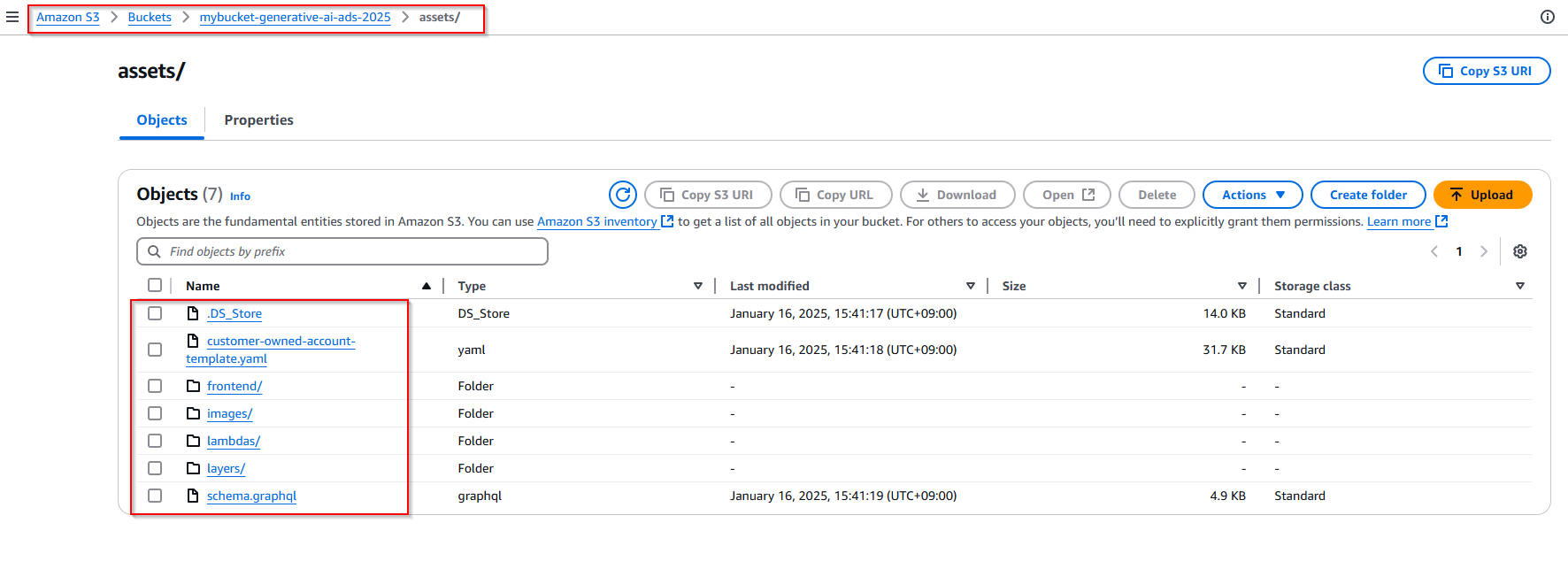Click the header Copy S3 URI button
Image resolution: width=1568 pixels, height=577 pixels.
pos(1486,71)
